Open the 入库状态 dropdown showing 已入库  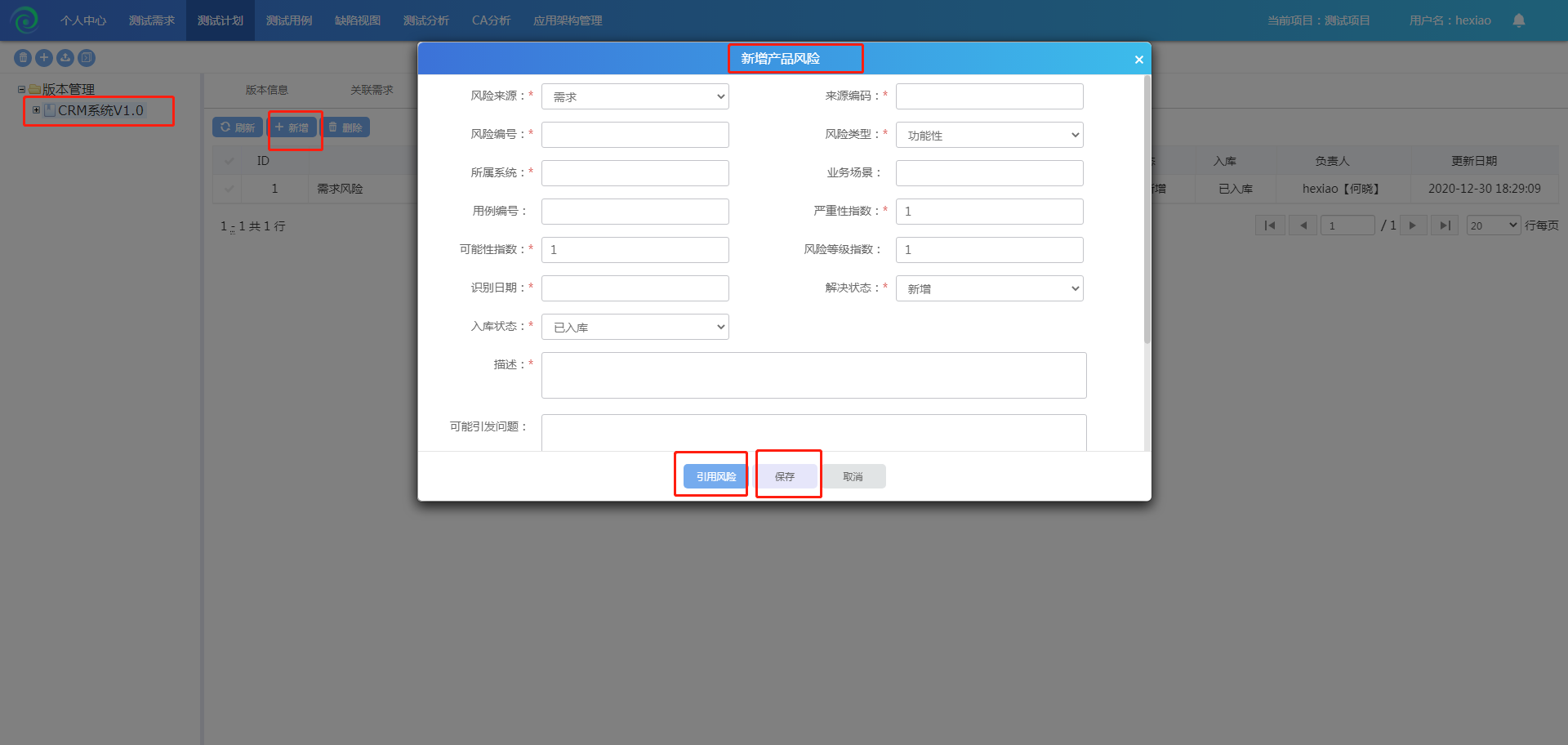[635, 327]
